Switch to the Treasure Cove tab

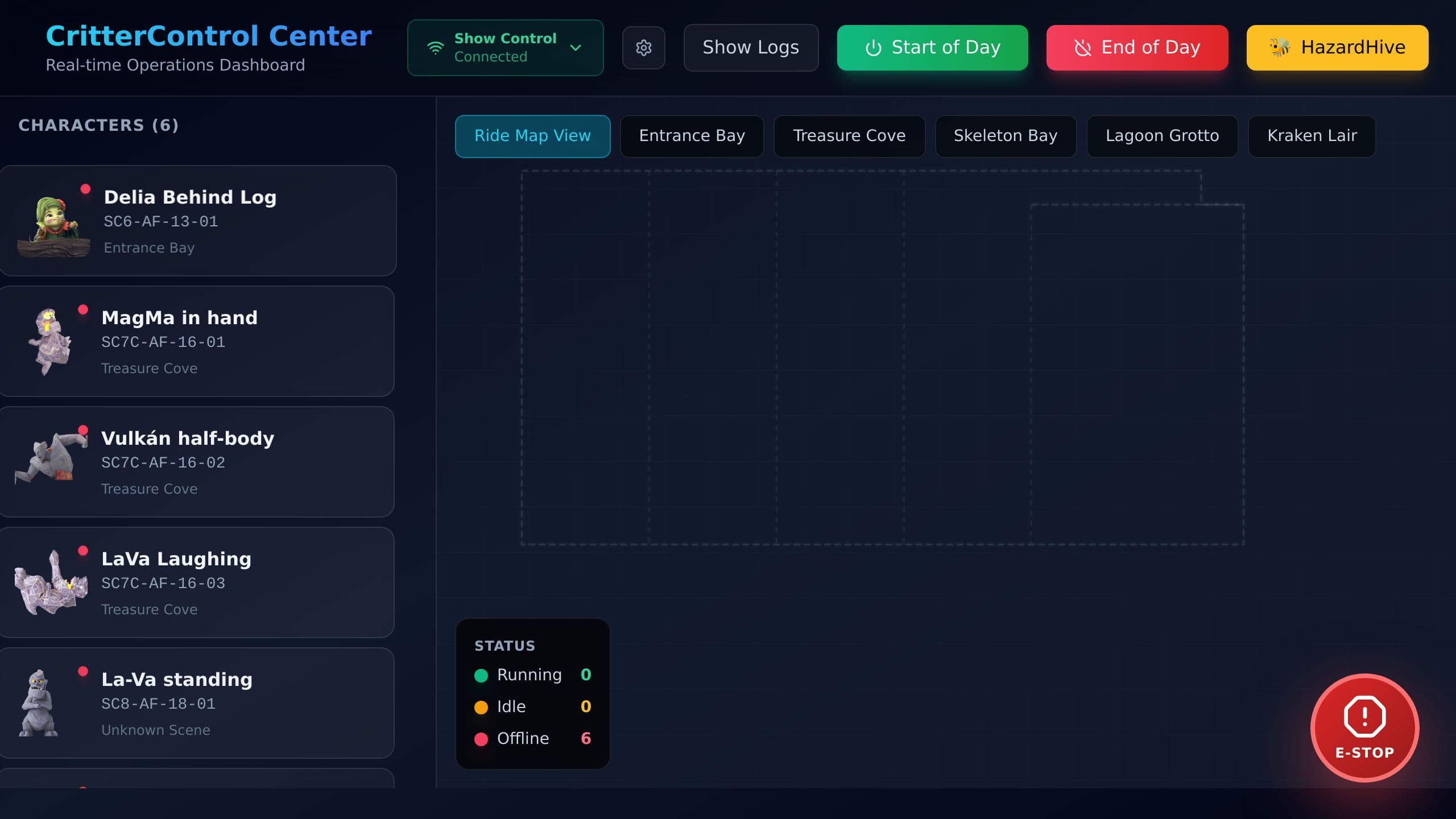tap(849, 136)
